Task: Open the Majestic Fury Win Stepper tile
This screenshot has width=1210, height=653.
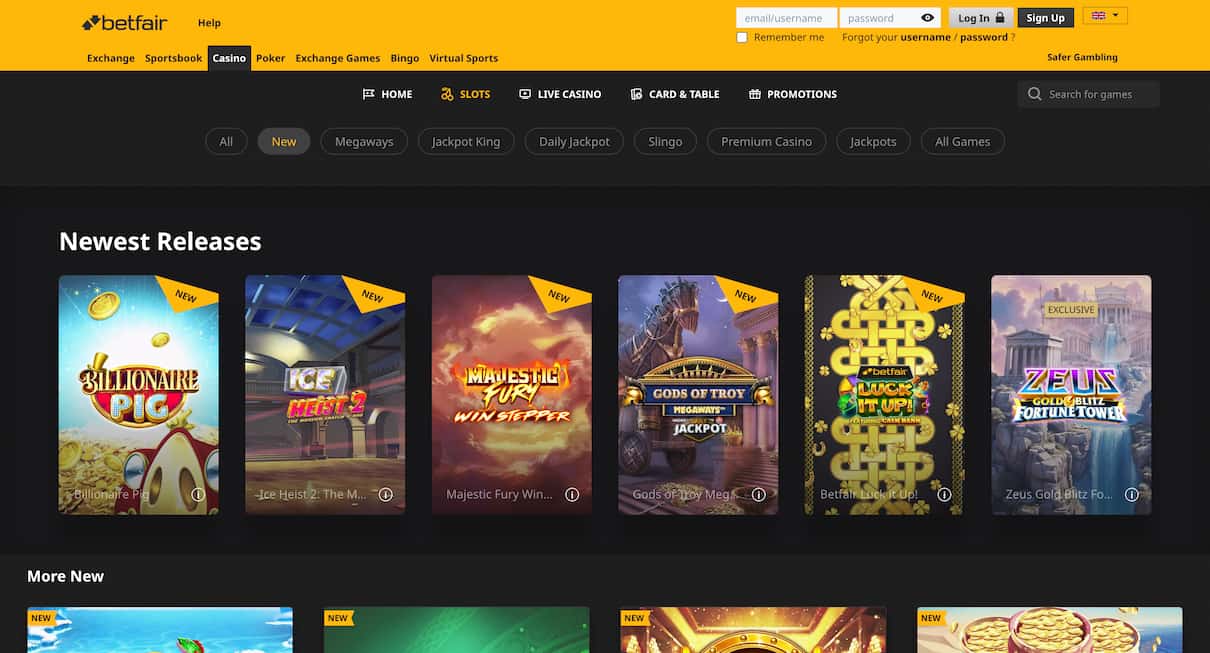Action: pos(512,395)
